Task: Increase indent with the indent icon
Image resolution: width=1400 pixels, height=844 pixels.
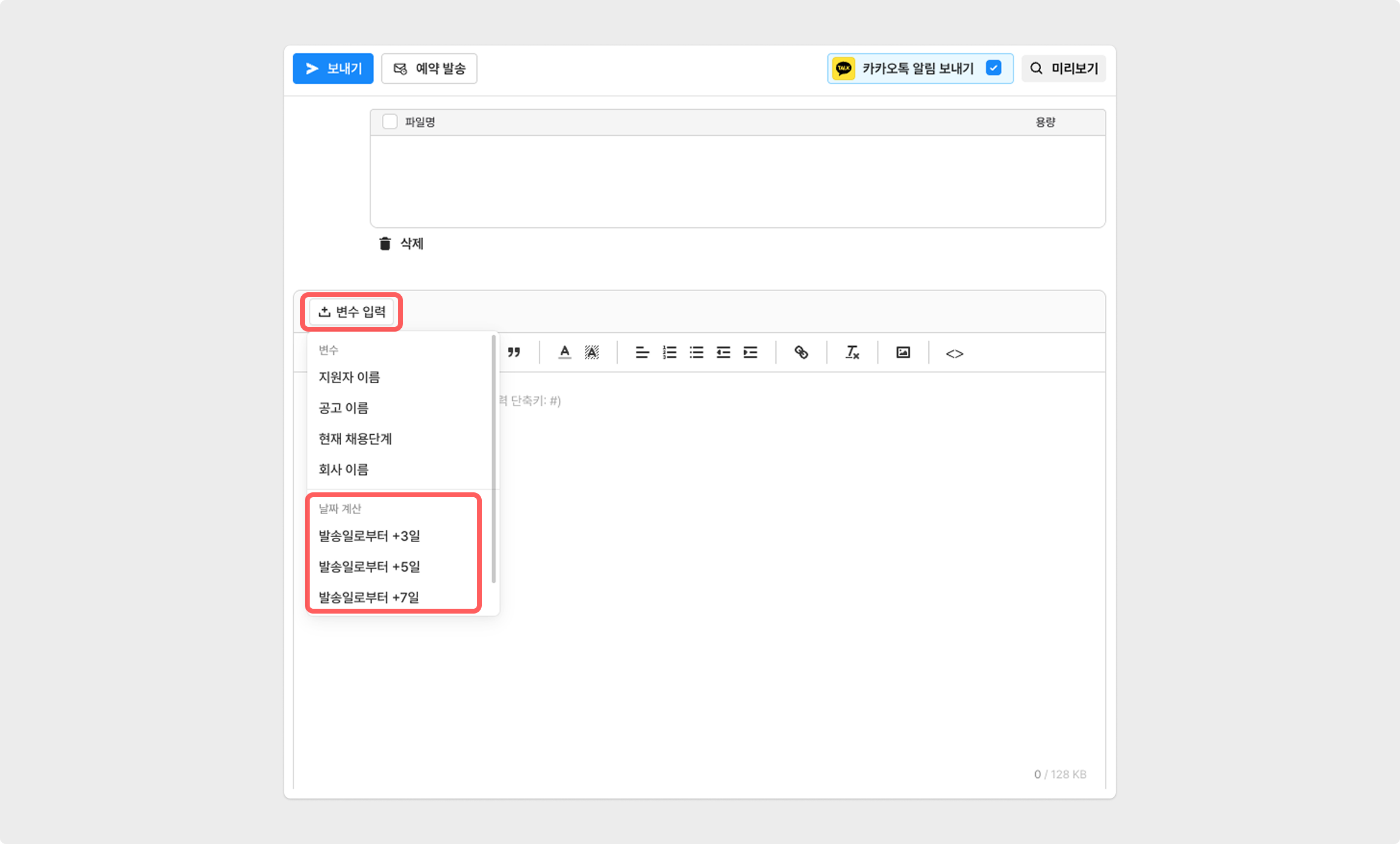Action: 750,352
